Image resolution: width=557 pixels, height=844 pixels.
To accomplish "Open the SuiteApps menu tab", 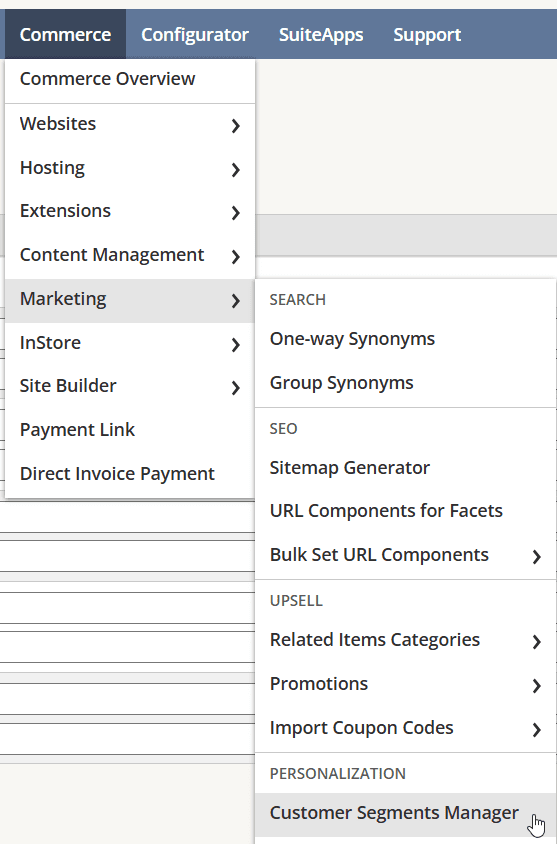I will (x=321, y=34).
